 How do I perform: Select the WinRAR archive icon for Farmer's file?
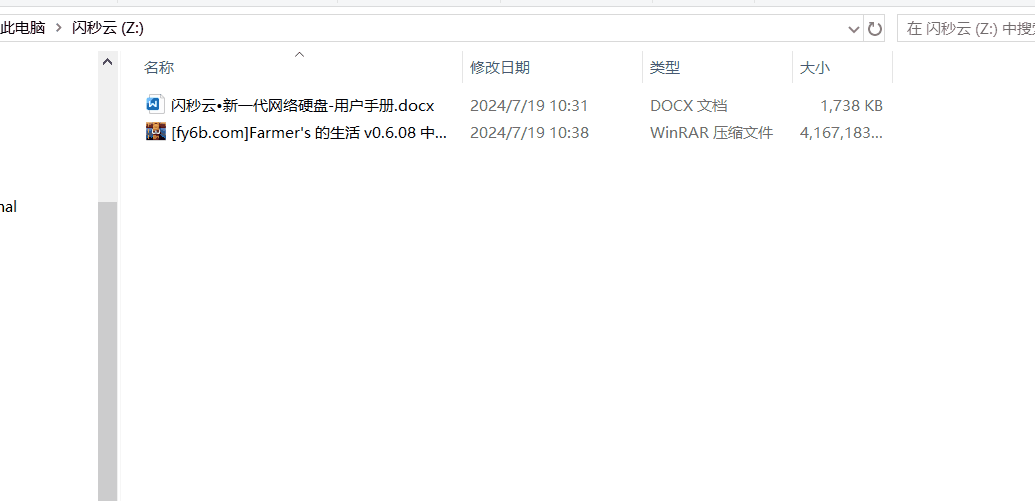[155, 132]
